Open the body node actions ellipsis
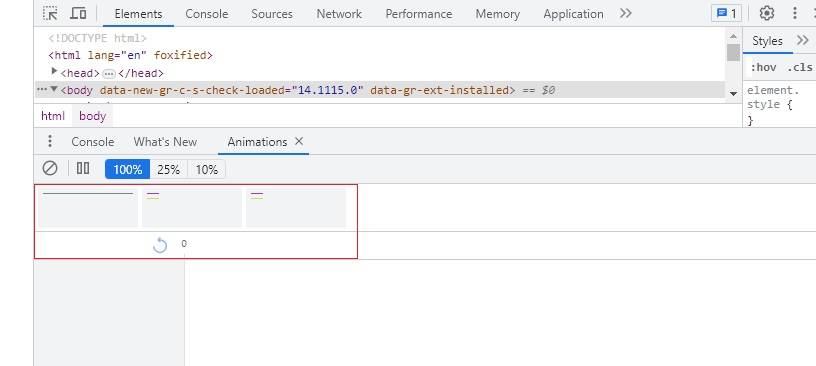The height and width of the screenshot is (366, 816). [42, 90]
